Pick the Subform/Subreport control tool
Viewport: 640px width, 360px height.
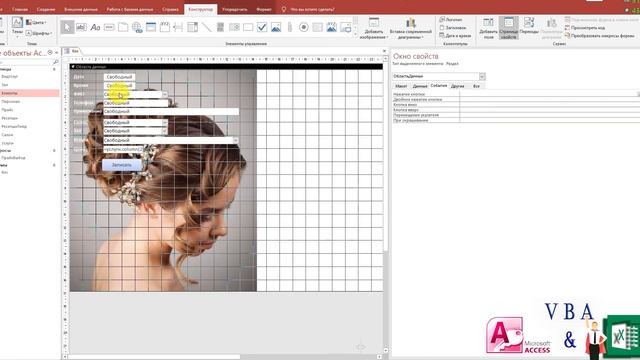tap(317, 27)
